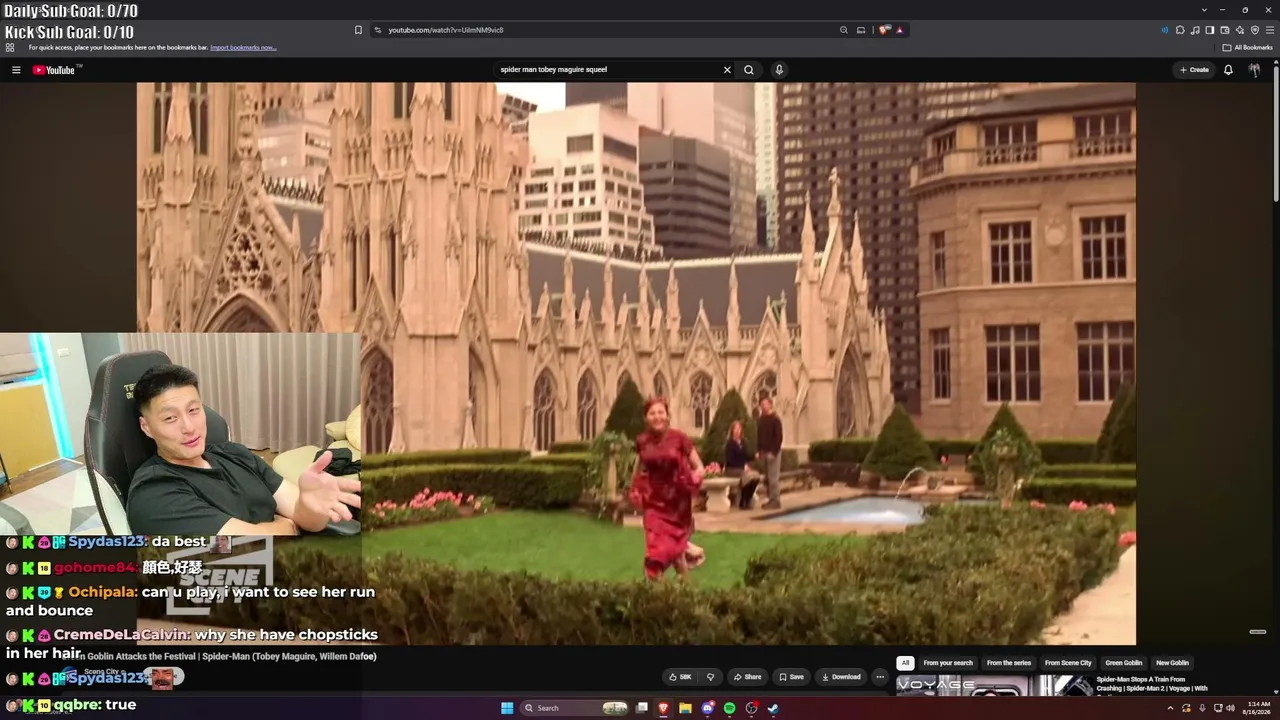This screenshot has height=720, width=1280.
Task: Open the Voyage train video thumbnail
Action: click(x=993, y=686)
